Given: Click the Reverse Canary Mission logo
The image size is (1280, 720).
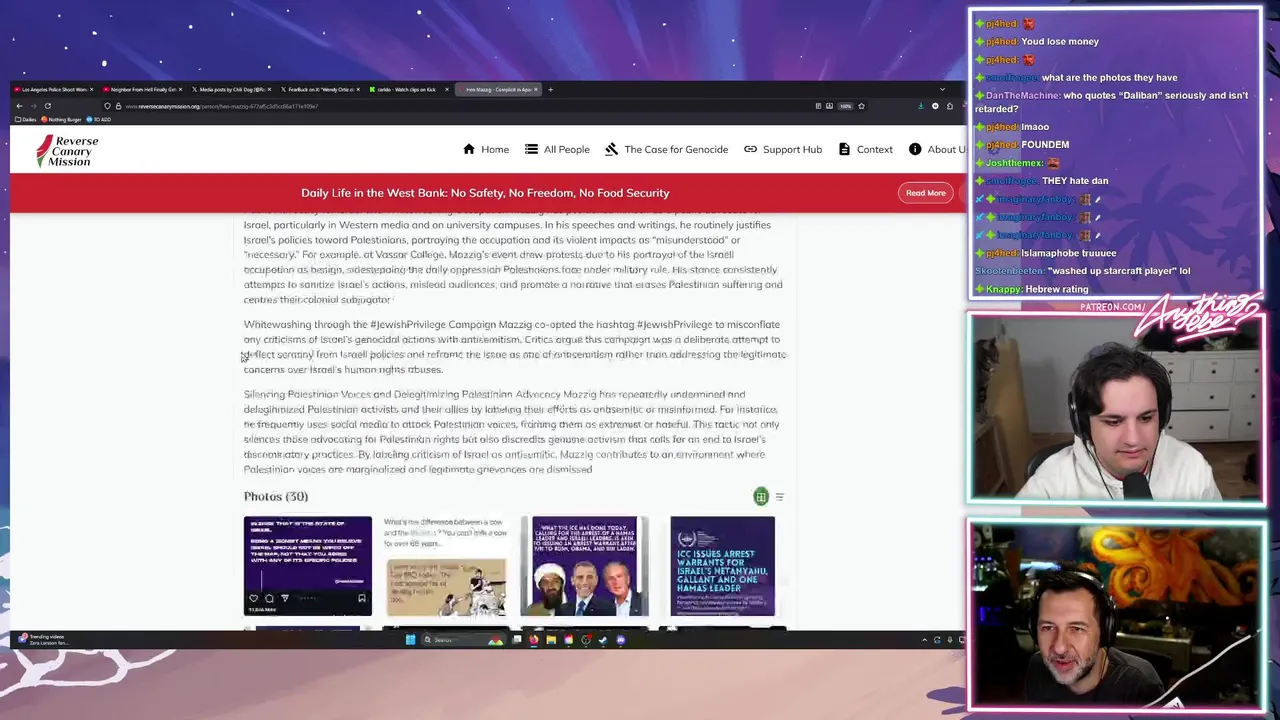Looking at the screenshot, I should [67, 150].
